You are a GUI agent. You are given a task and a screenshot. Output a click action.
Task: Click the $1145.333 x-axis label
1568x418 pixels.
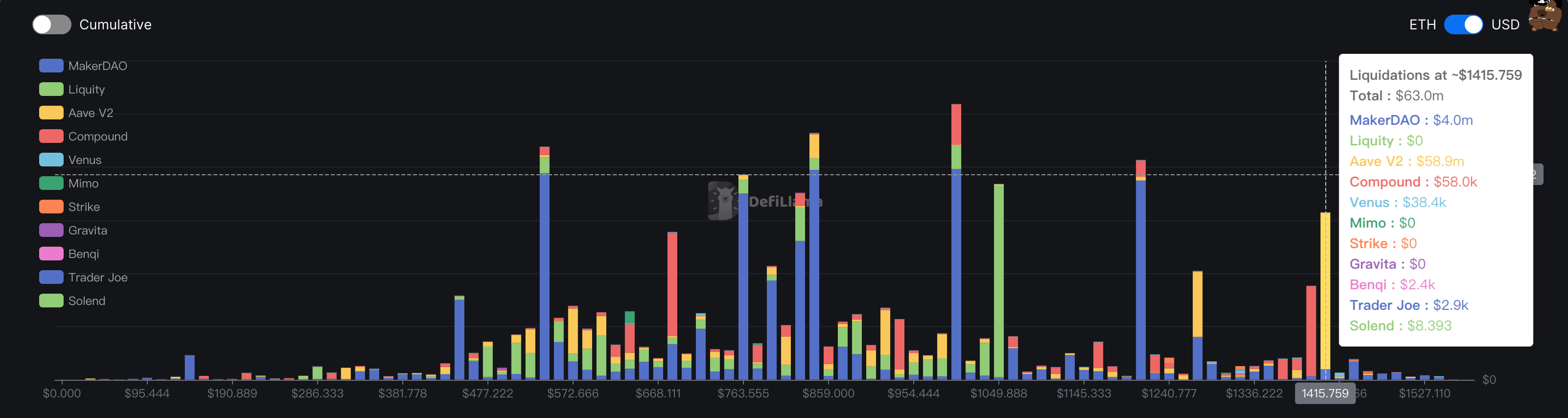pyautogui.click(x=1084, y=394)
